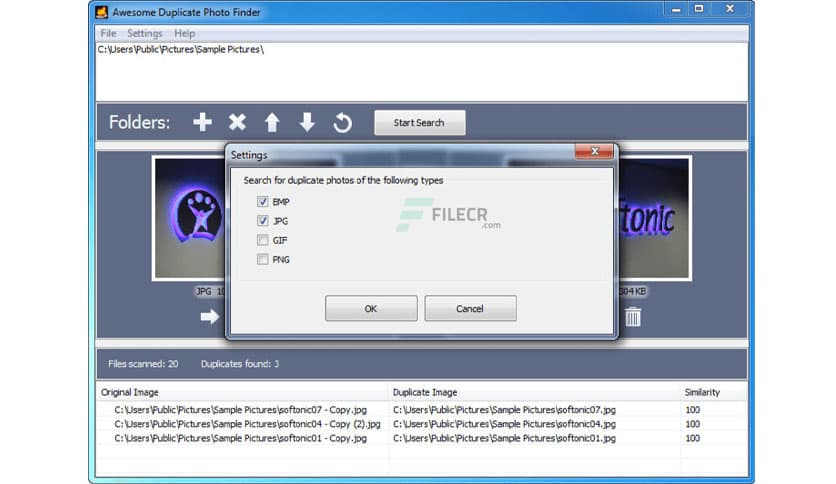836x484 pixels.
Task: Select row softonic01 - Copy.jpg
Action: pyautogui.click(x=240, y=438)
